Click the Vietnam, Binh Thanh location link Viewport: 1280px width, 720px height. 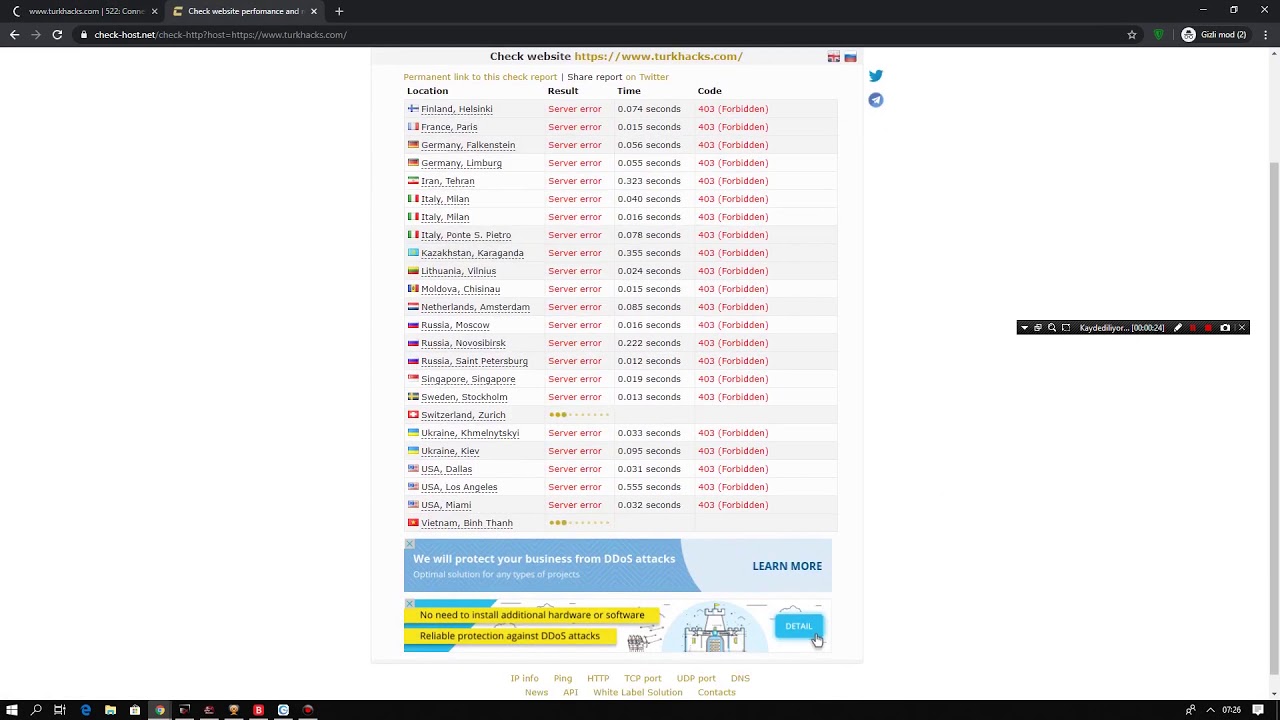pos(466,523)
